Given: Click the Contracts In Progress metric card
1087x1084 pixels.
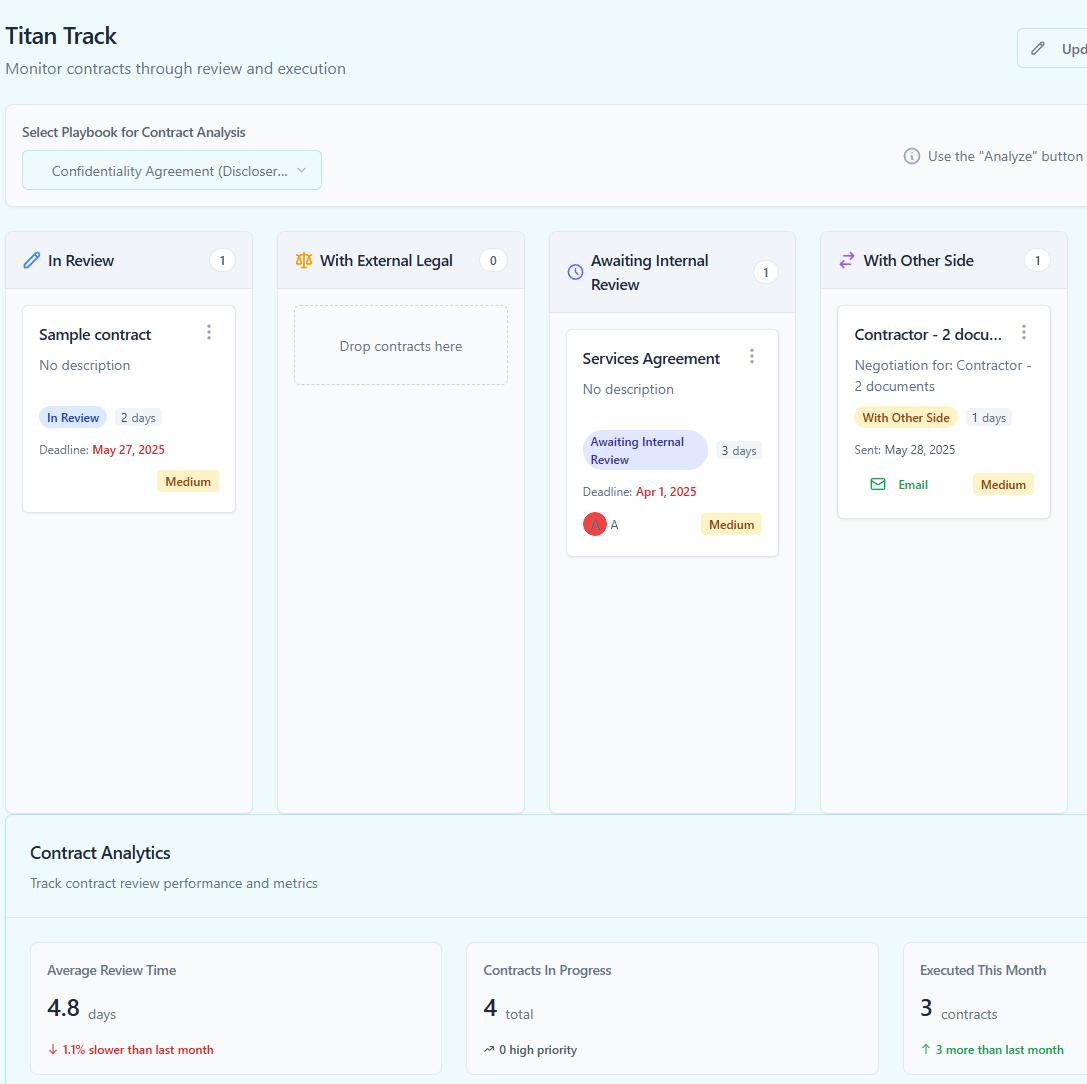Looking at the screenshot, I should coord(672,1008).
